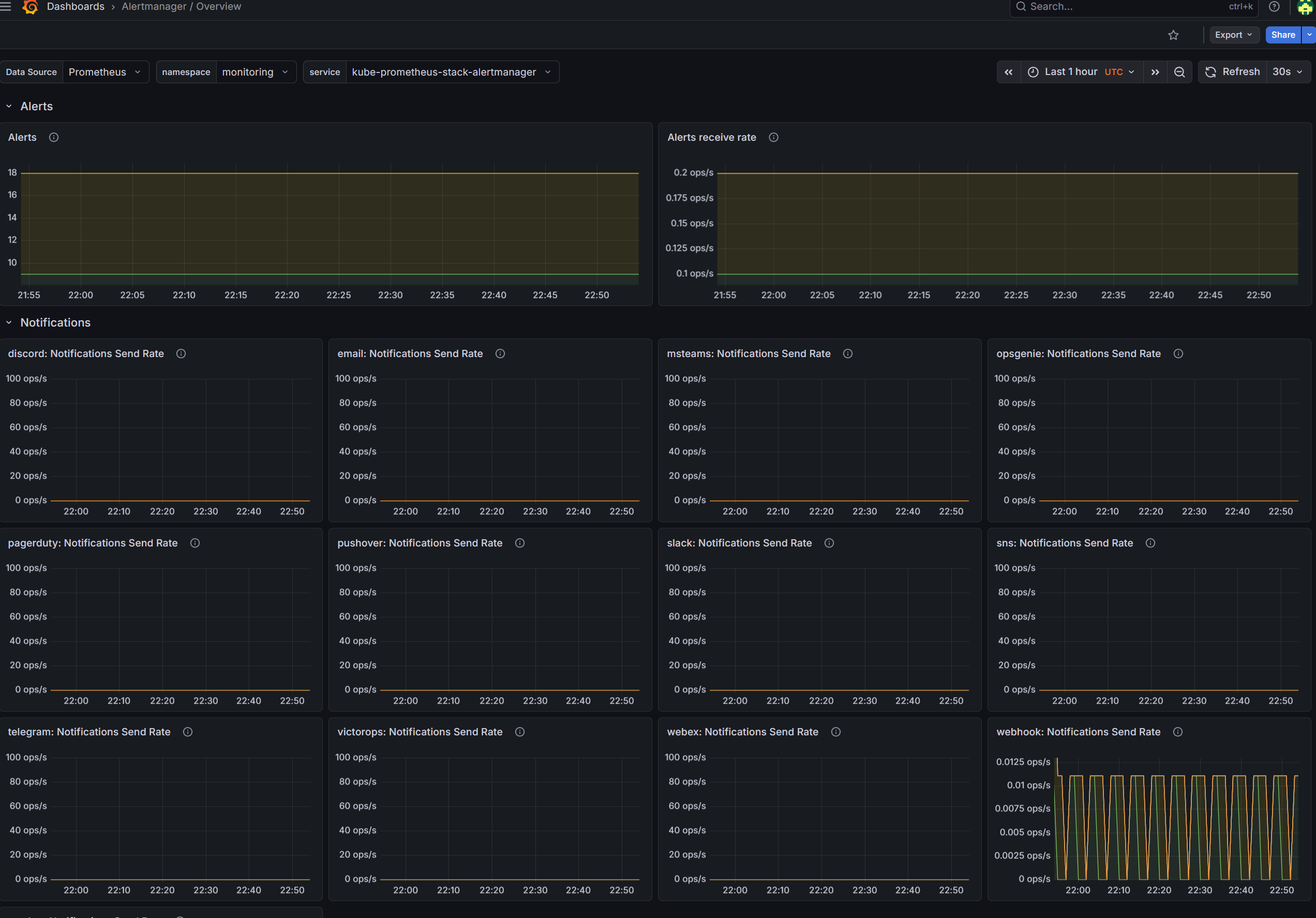This screenshot has height=918, width=1316.
Task: Go to Dashboards breadcrumb
Action: [x=76, y=7]
